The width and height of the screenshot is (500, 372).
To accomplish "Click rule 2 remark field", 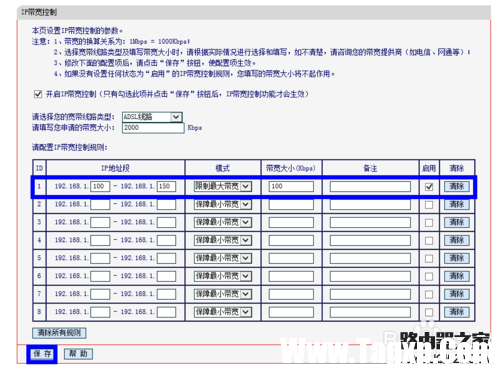I will (370, 204).
